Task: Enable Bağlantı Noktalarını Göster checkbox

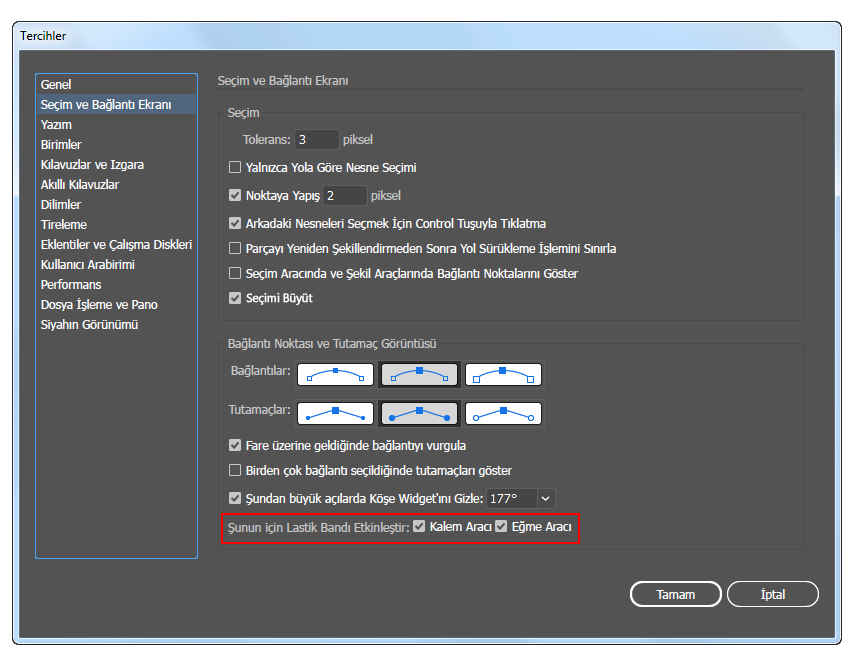Action: coord(235,273)
